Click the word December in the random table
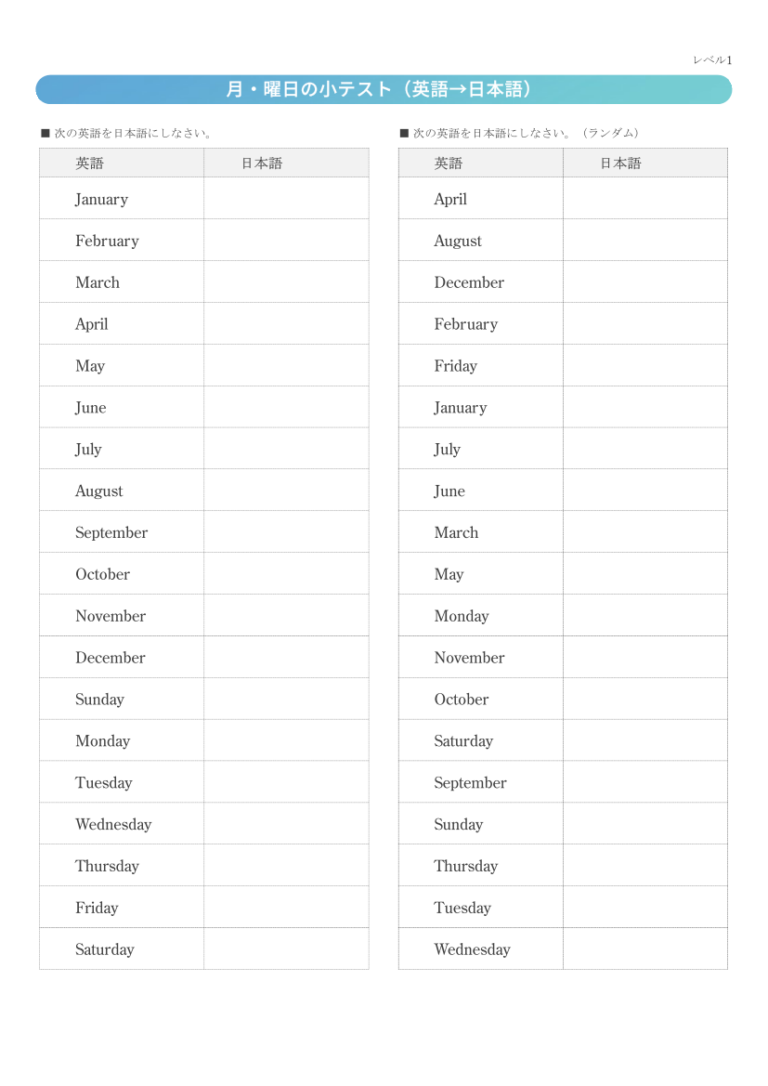This screenshot has height=1086, width=768. point(469,283)
